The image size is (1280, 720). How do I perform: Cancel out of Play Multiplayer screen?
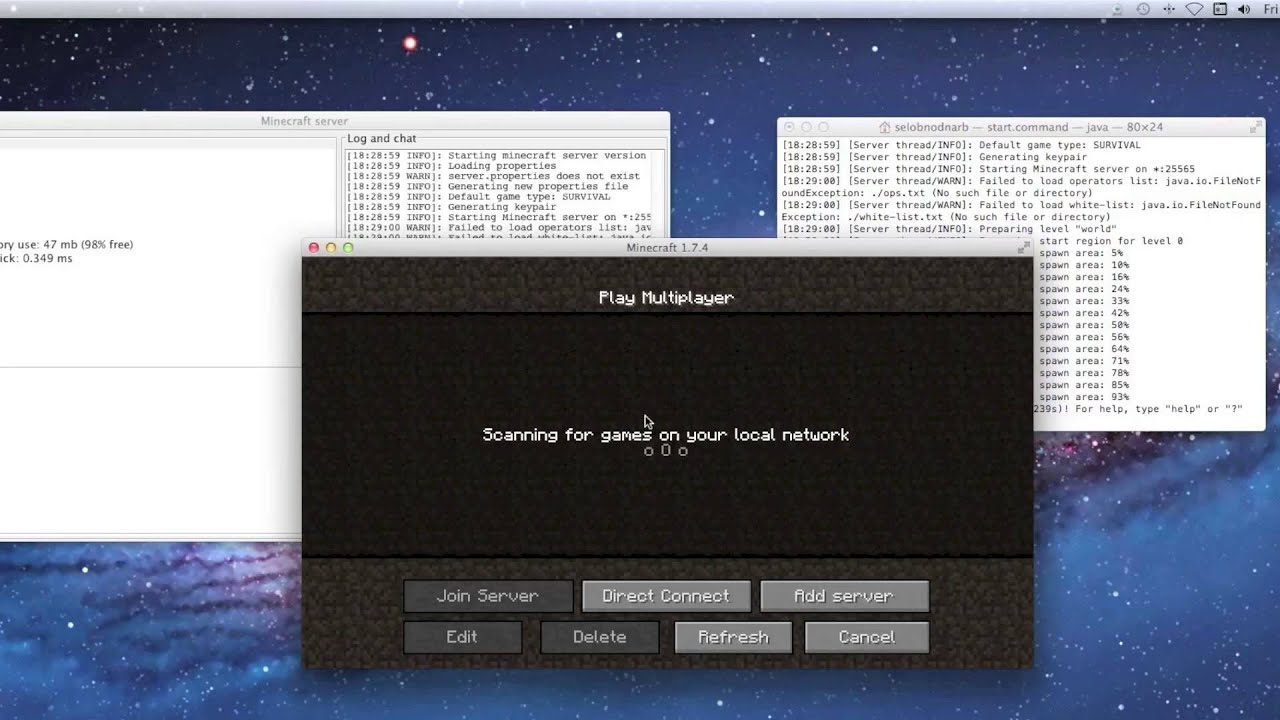click(867, 637)
